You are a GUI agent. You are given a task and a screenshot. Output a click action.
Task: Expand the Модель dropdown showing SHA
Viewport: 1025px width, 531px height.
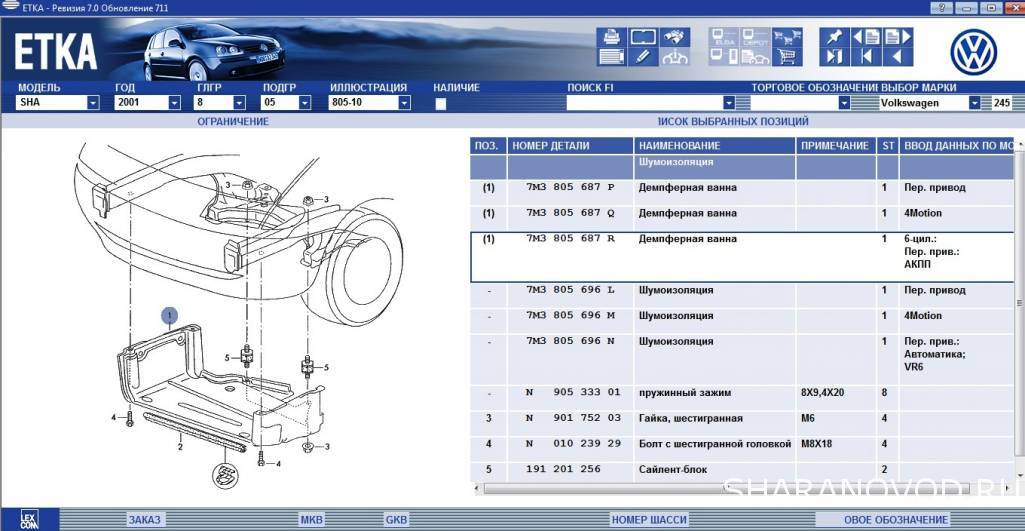(x=93, y=103)
